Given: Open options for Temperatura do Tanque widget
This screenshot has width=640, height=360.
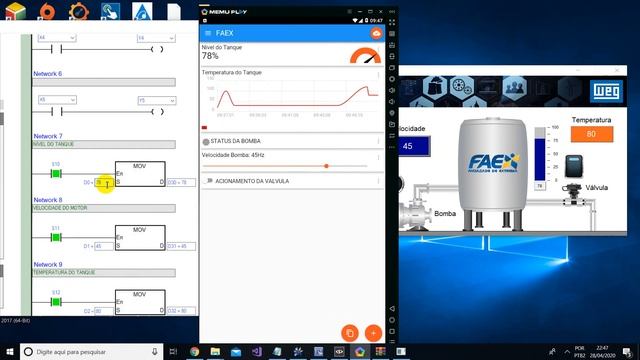Looking at the screenshot, I should point(378,75).
